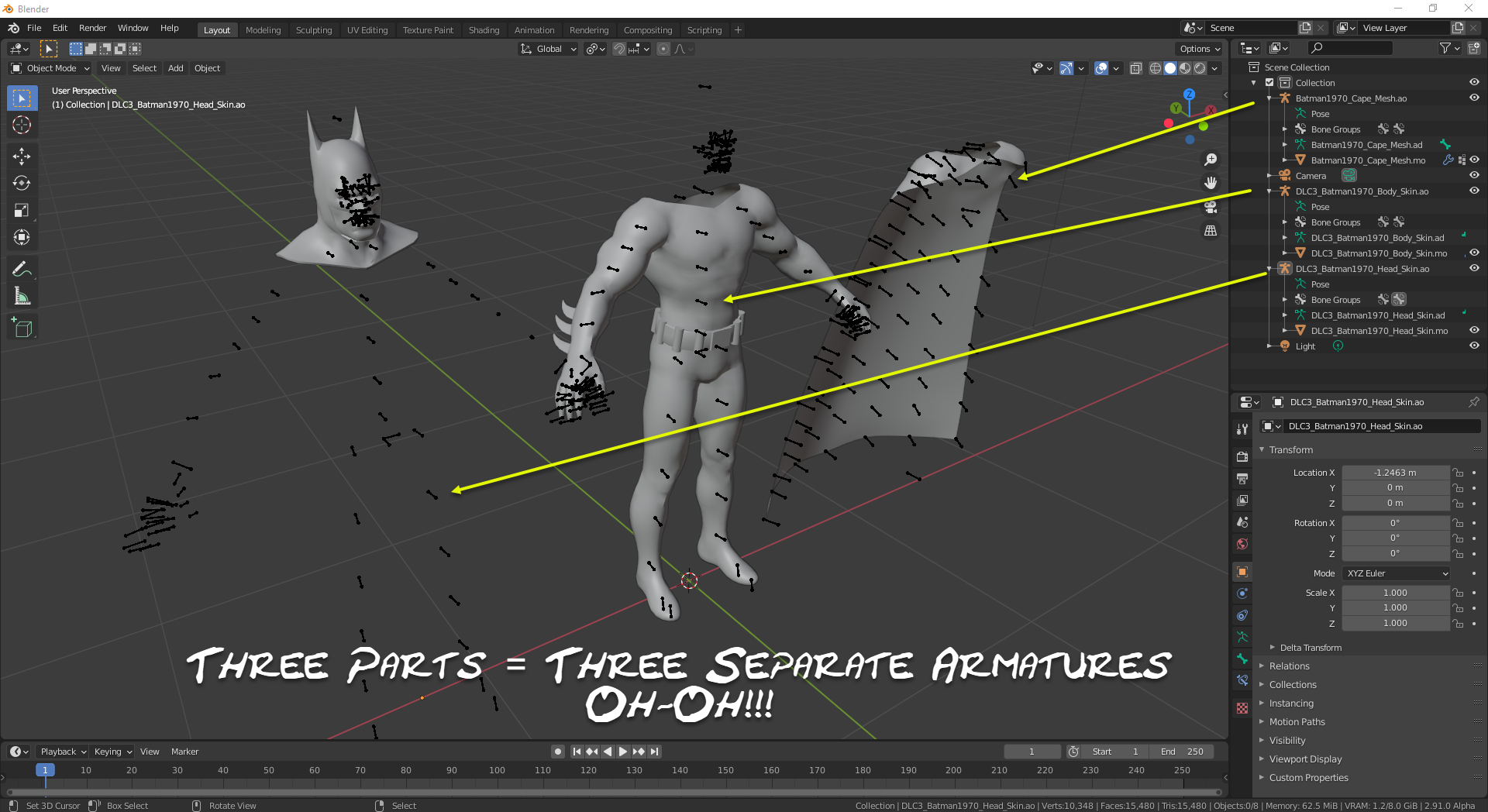Click the add workspace plus button

coord(738,30)
